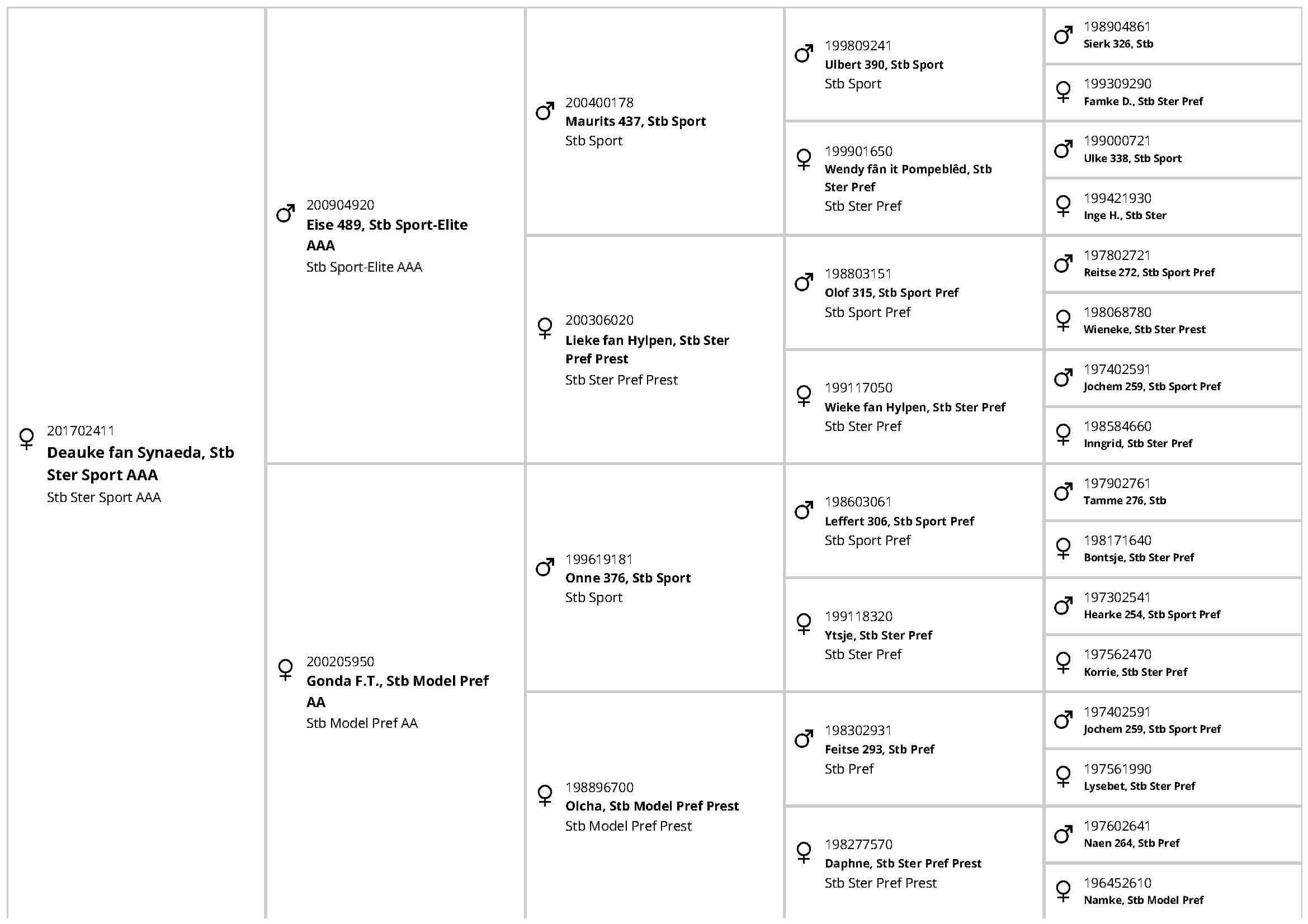This screenshot has height=924, width=1308.
Task: Open the Reitse 272 ancestor entry
Action: (x=1149, y=272)
